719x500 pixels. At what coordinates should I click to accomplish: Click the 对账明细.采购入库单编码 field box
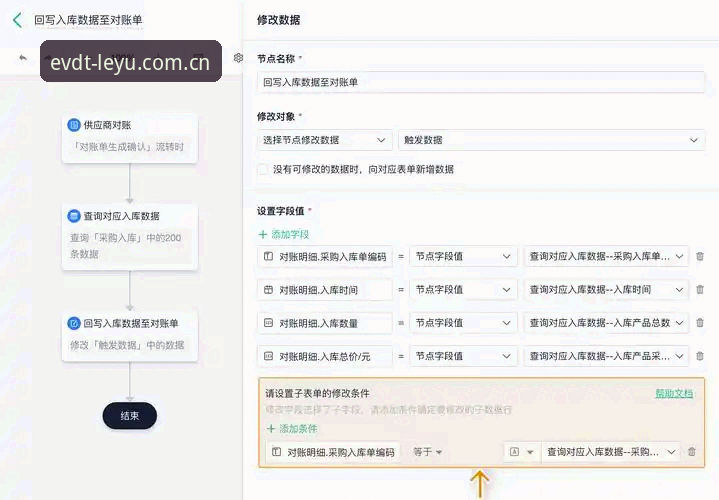[325, 256]
